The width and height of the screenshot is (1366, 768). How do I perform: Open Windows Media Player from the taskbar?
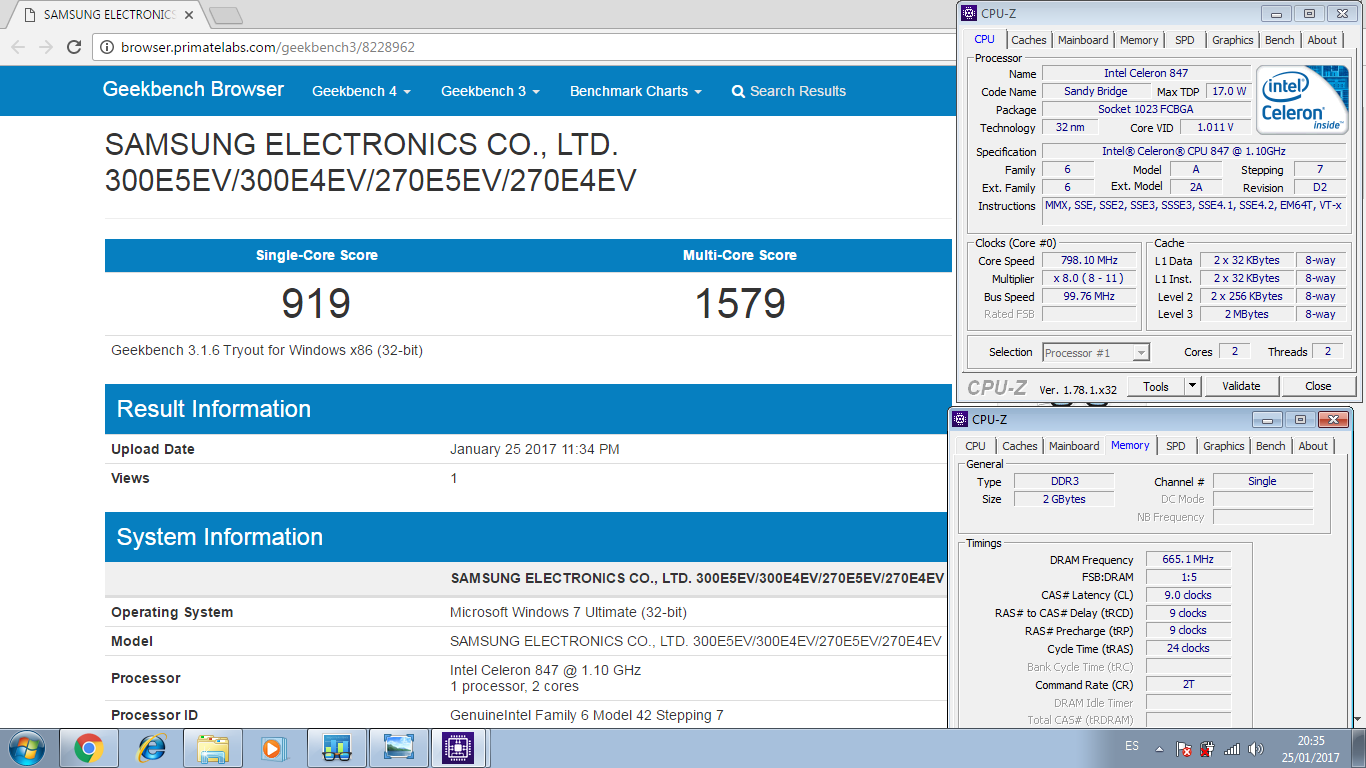click(272, 748)
